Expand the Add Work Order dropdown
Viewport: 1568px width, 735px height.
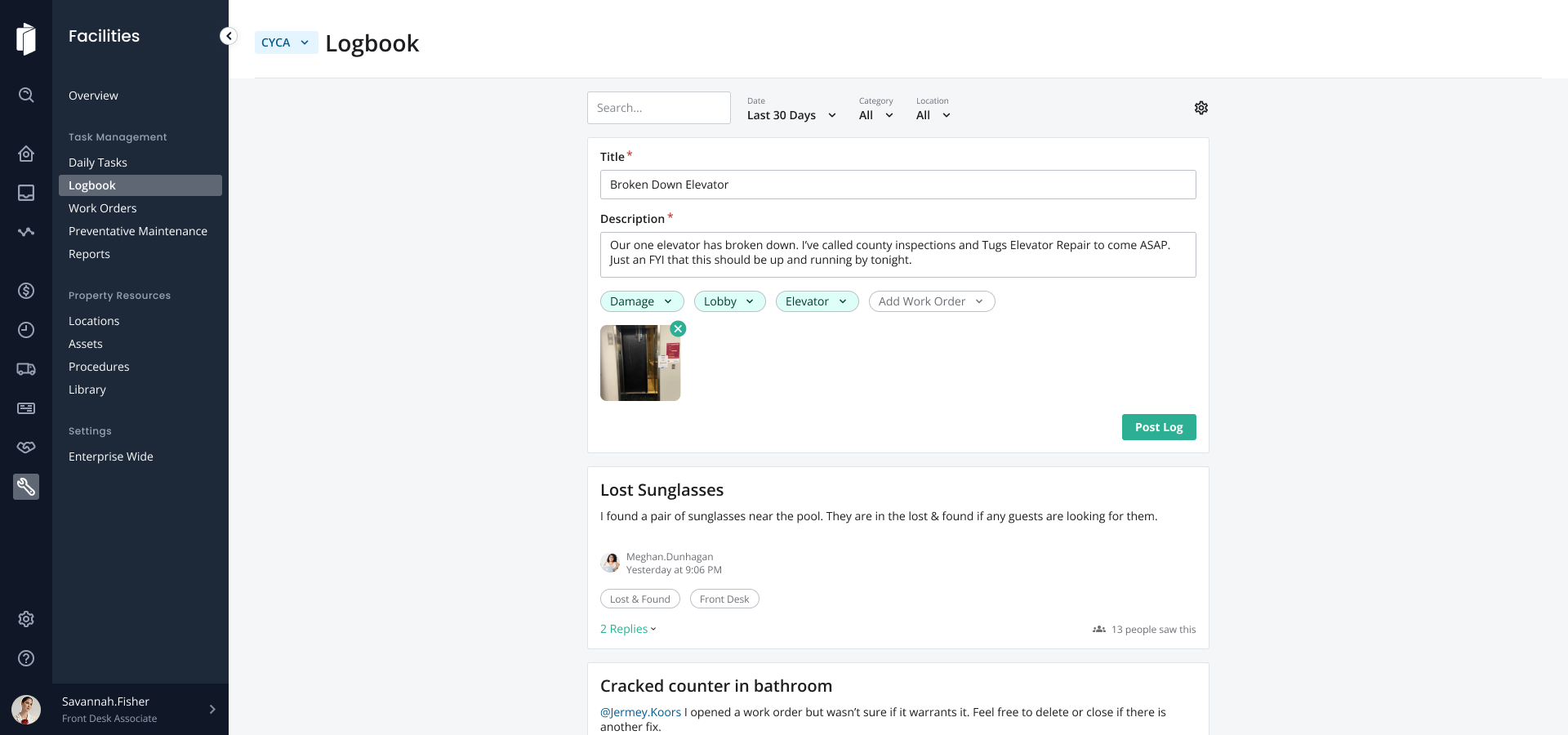931,301
